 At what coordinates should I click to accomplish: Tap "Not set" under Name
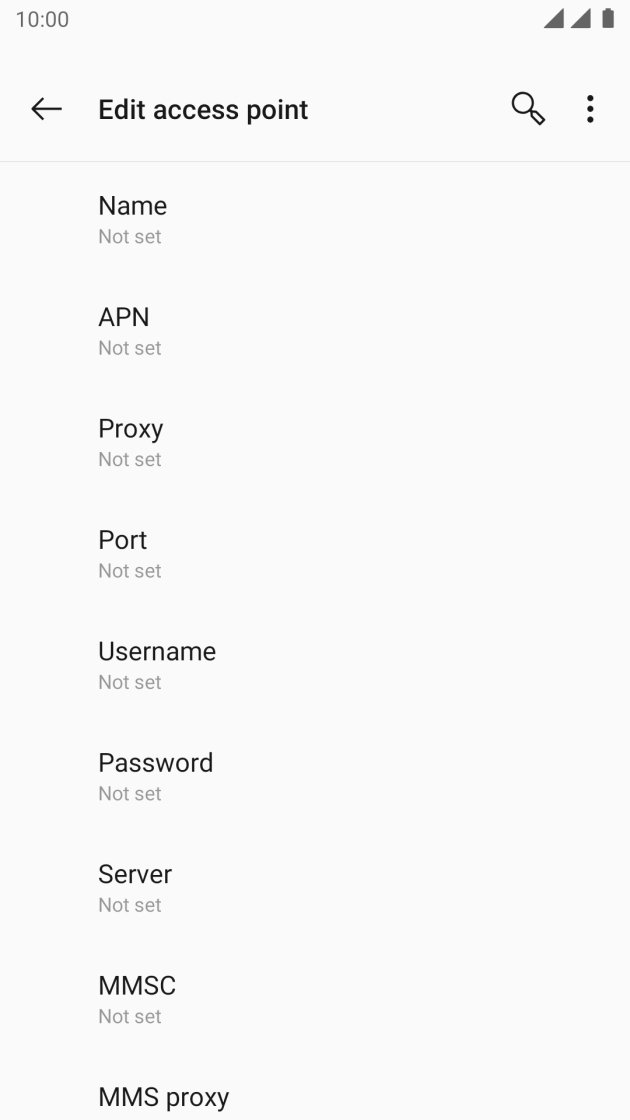coord(129,237)
